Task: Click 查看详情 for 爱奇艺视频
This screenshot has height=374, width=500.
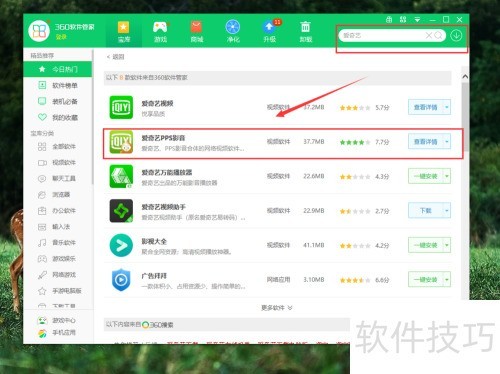Action: [425, 107]
